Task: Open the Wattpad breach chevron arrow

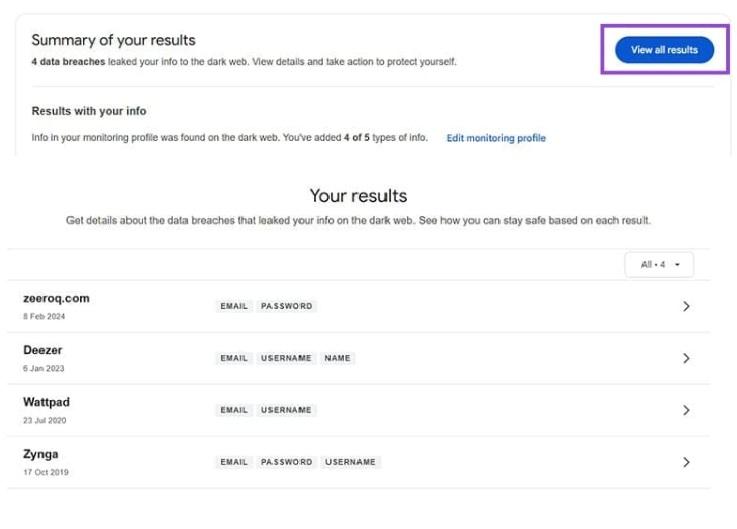Action: click(x=686, y=411)
